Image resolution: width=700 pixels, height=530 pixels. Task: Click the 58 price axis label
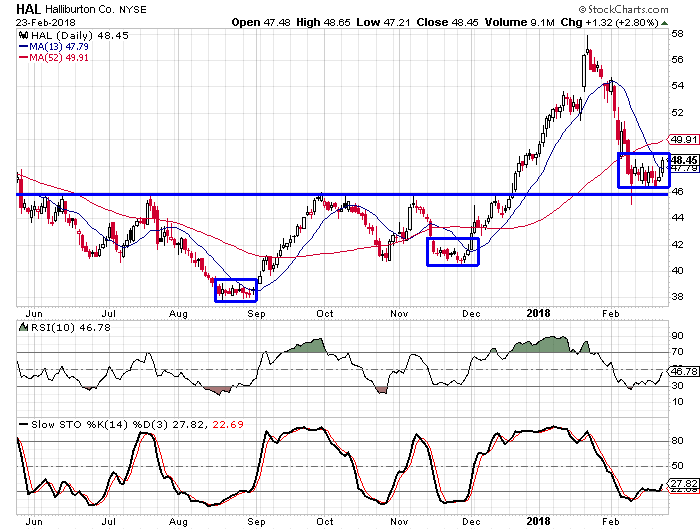(678, 33)
